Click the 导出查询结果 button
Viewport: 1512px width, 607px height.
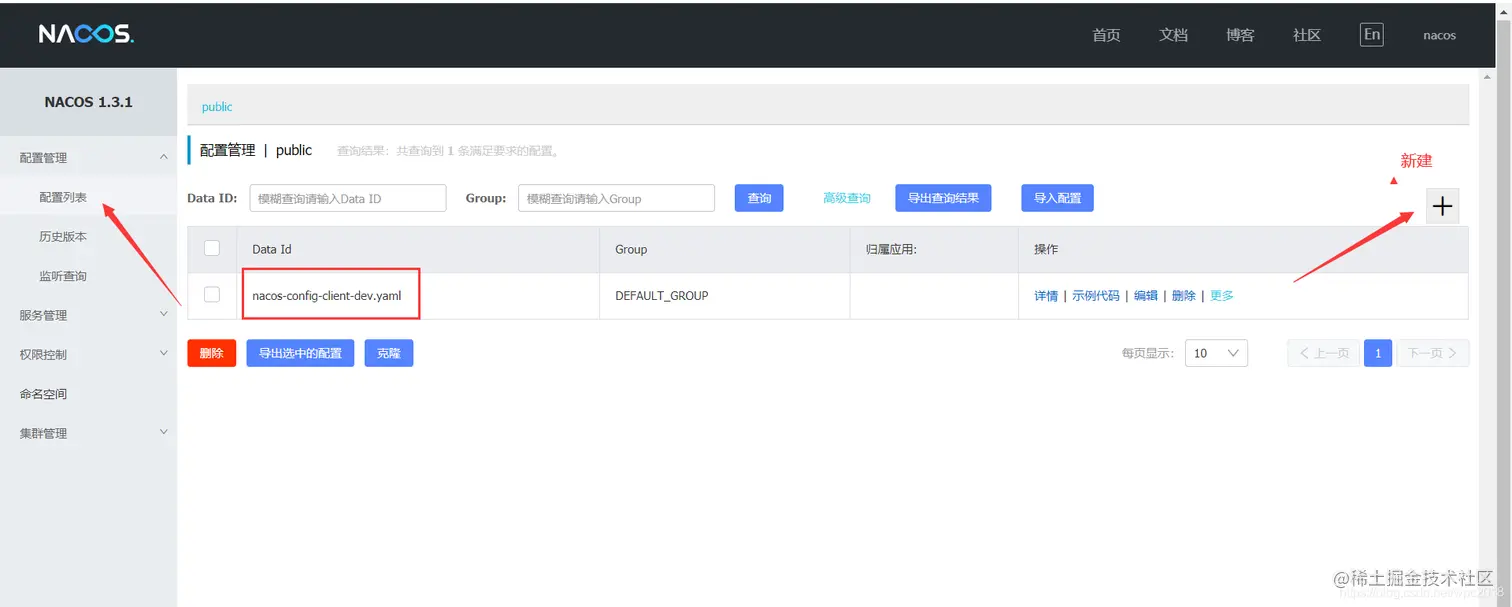943,198
